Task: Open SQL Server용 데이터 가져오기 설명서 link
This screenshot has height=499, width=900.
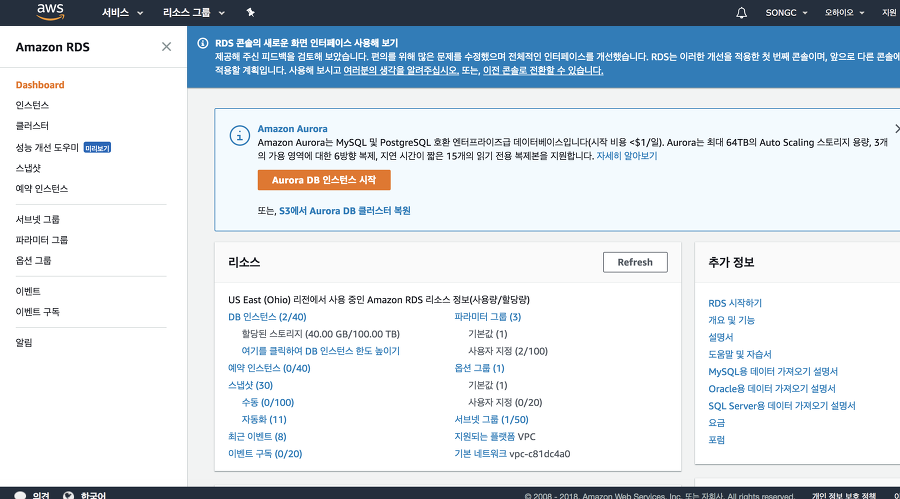Action: (782, 405)
